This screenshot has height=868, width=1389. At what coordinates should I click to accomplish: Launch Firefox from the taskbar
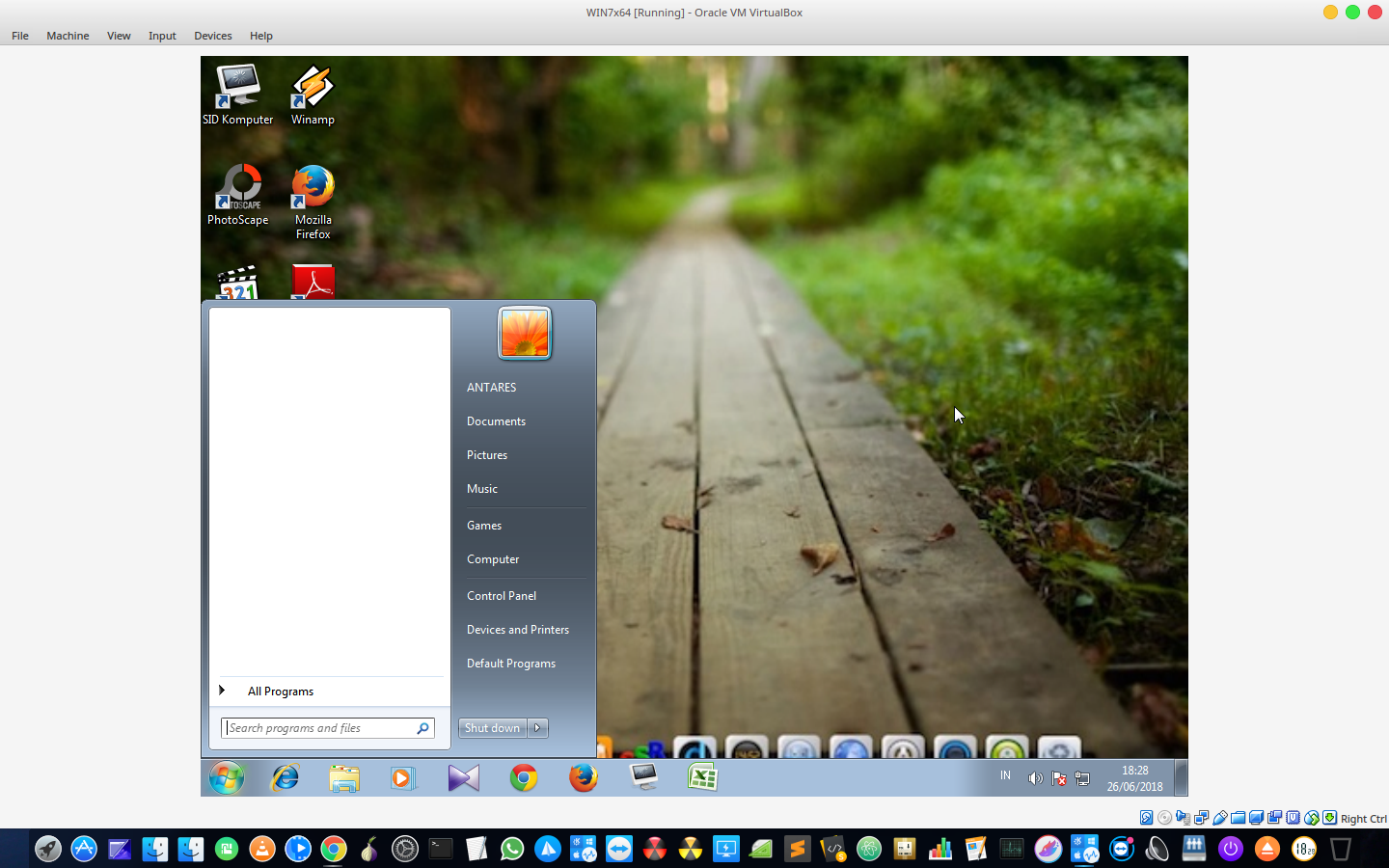pyautogui.click(x=584, y=778)
